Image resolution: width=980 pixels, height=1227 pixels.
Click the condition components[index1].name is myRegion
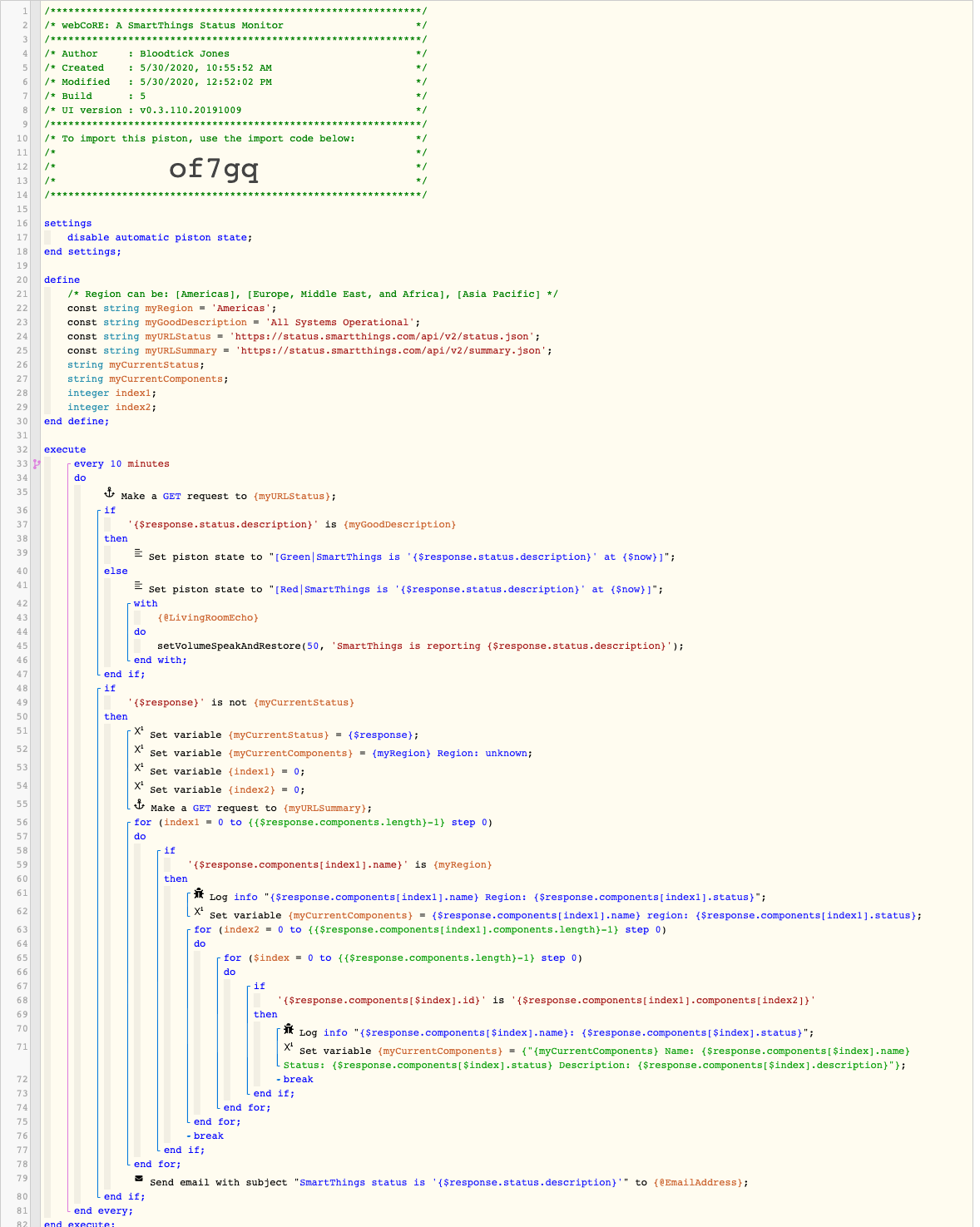click(339, 865)
